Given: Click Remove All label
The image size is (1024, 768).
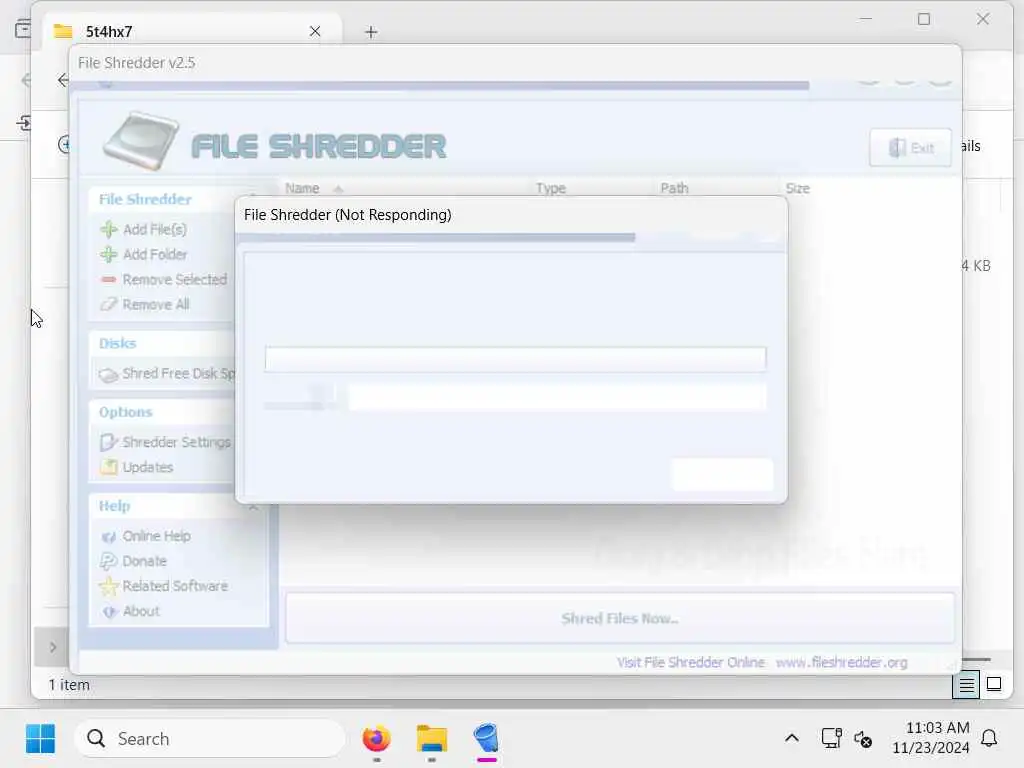Looking at the screenshot, I should tap(155, 304).
